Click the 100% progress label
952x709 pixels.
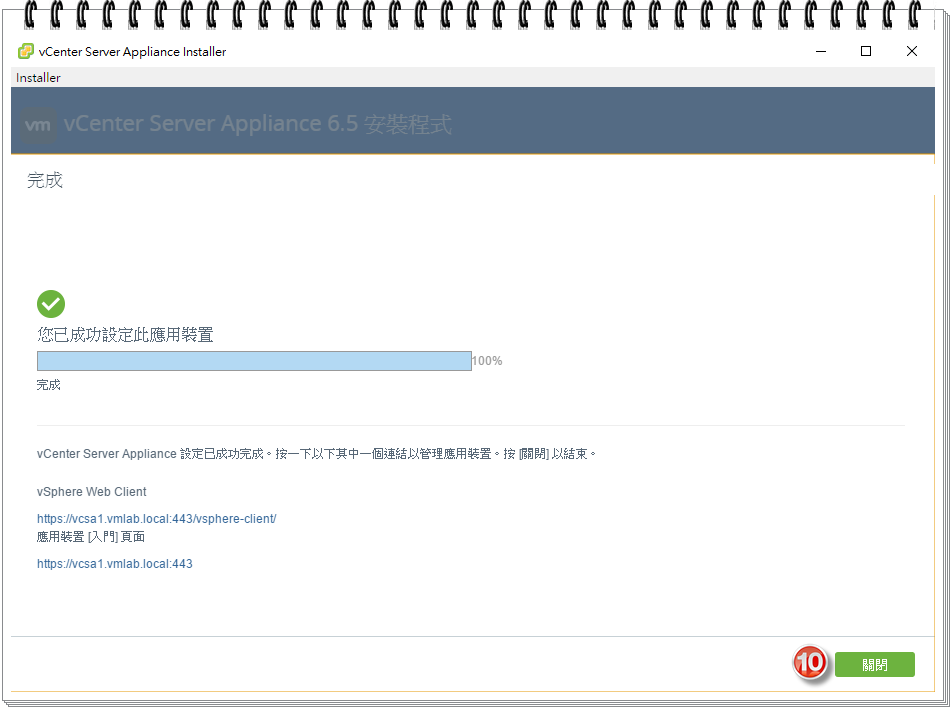pyautogui.click(x=488, y=361)
